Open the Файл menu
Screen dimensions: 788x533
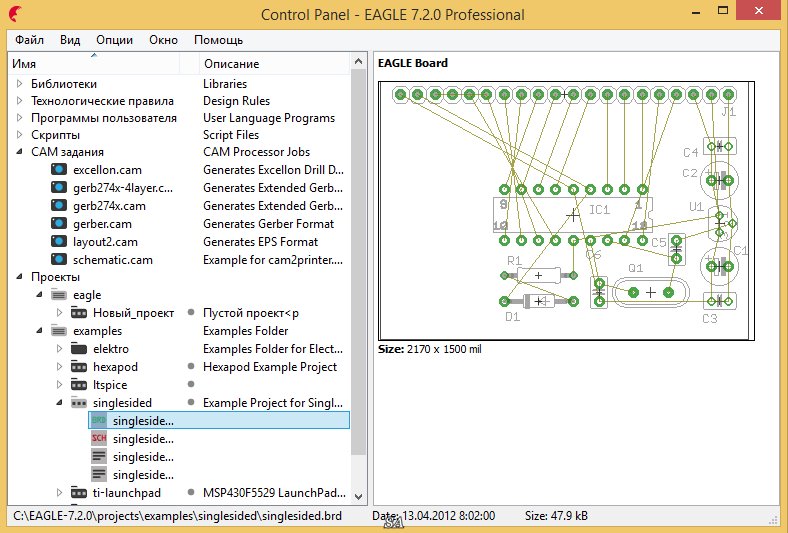[x=29, y=40]
